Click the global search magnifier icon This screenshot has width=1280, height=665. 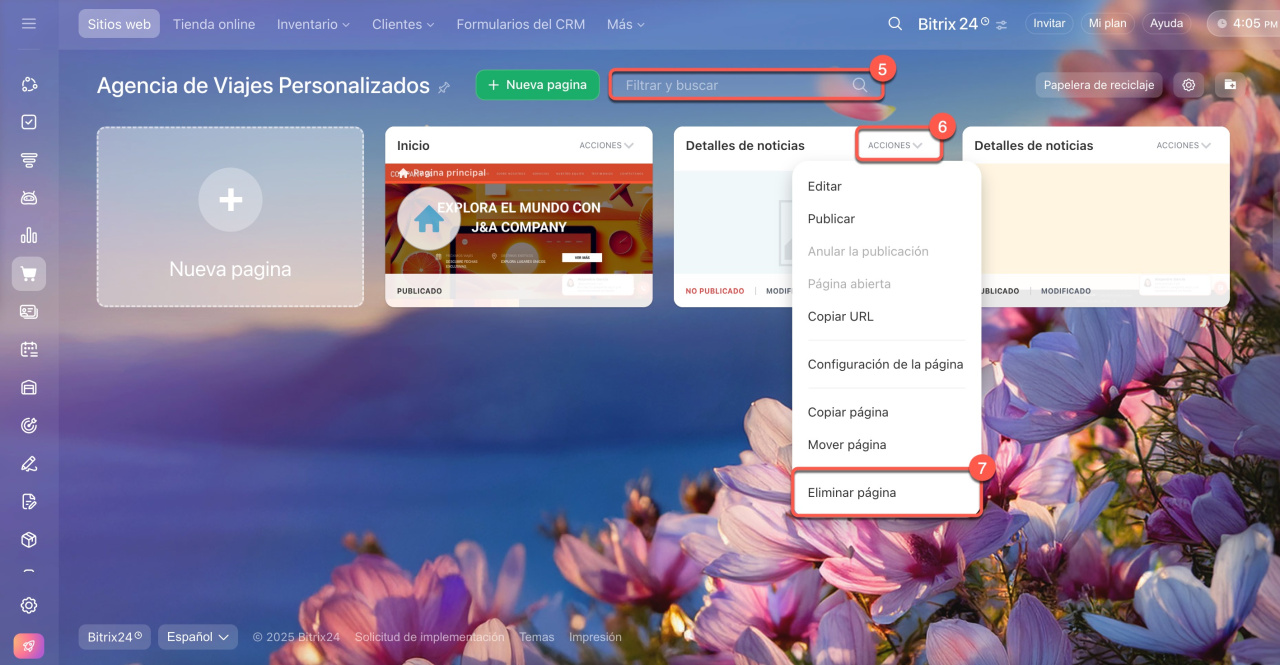[x=895, y=24]
